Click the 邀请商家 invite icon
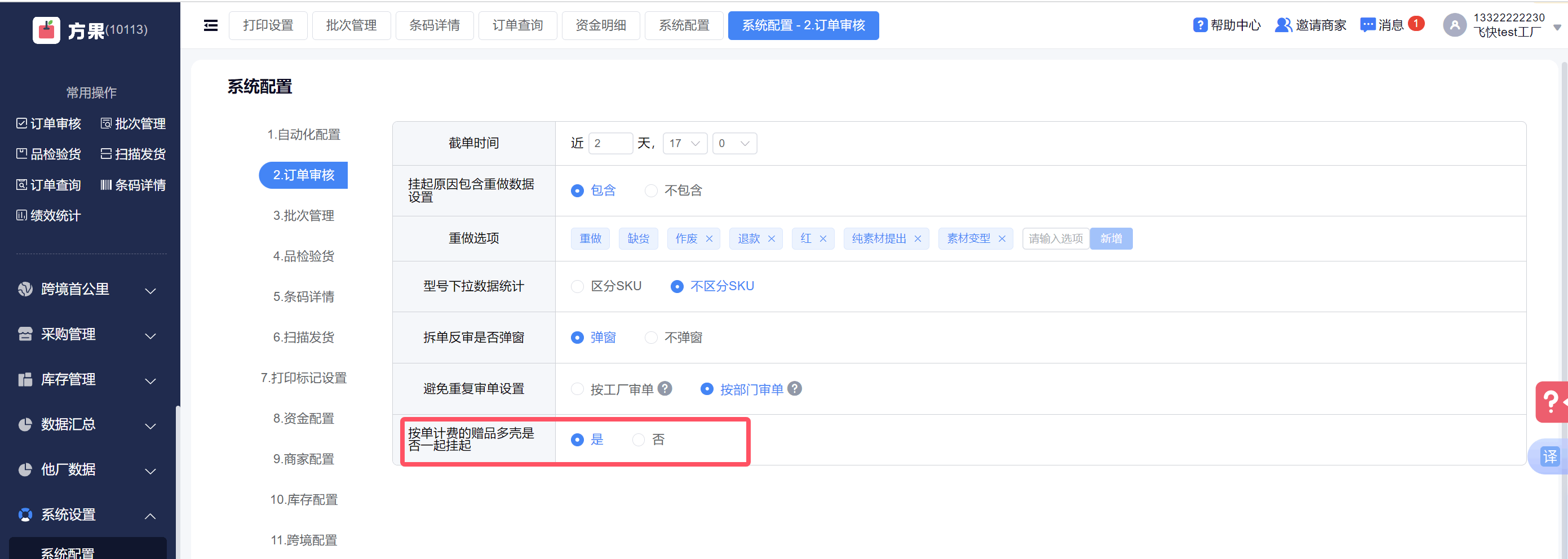 tap(1282, 25)
